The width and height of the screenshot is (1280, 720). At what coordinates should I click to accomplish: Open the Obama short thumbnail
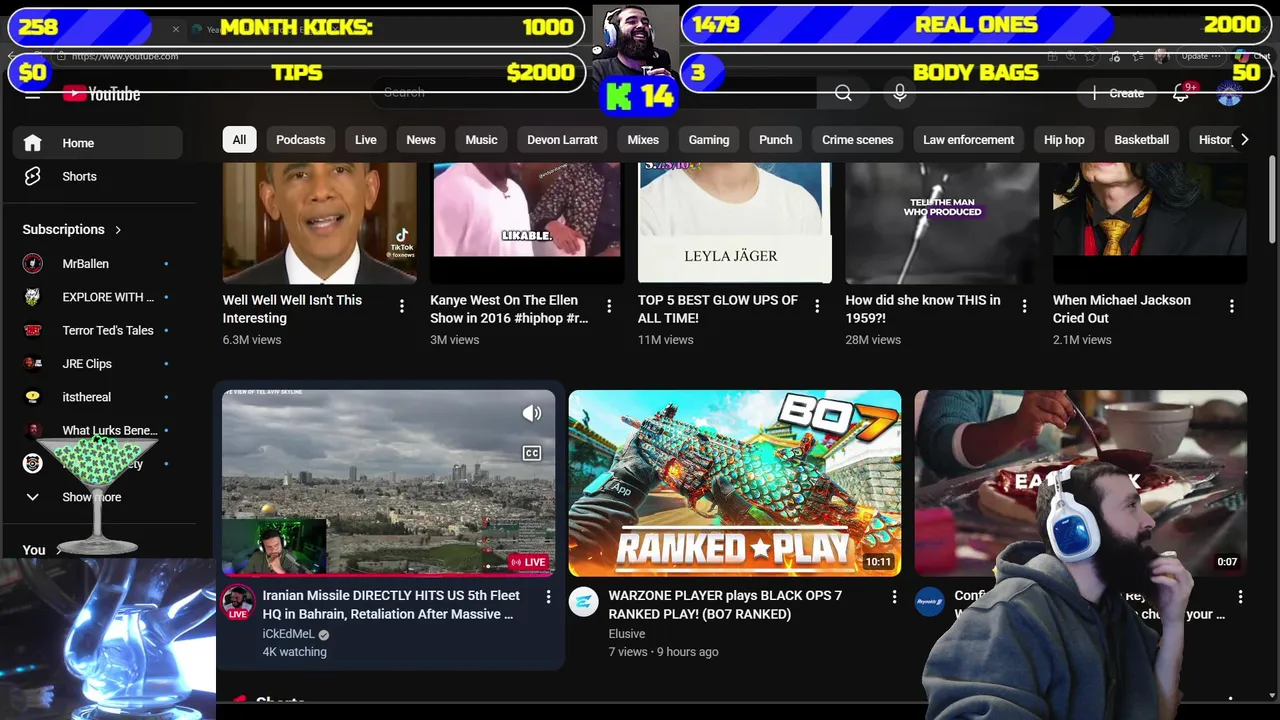319,223
